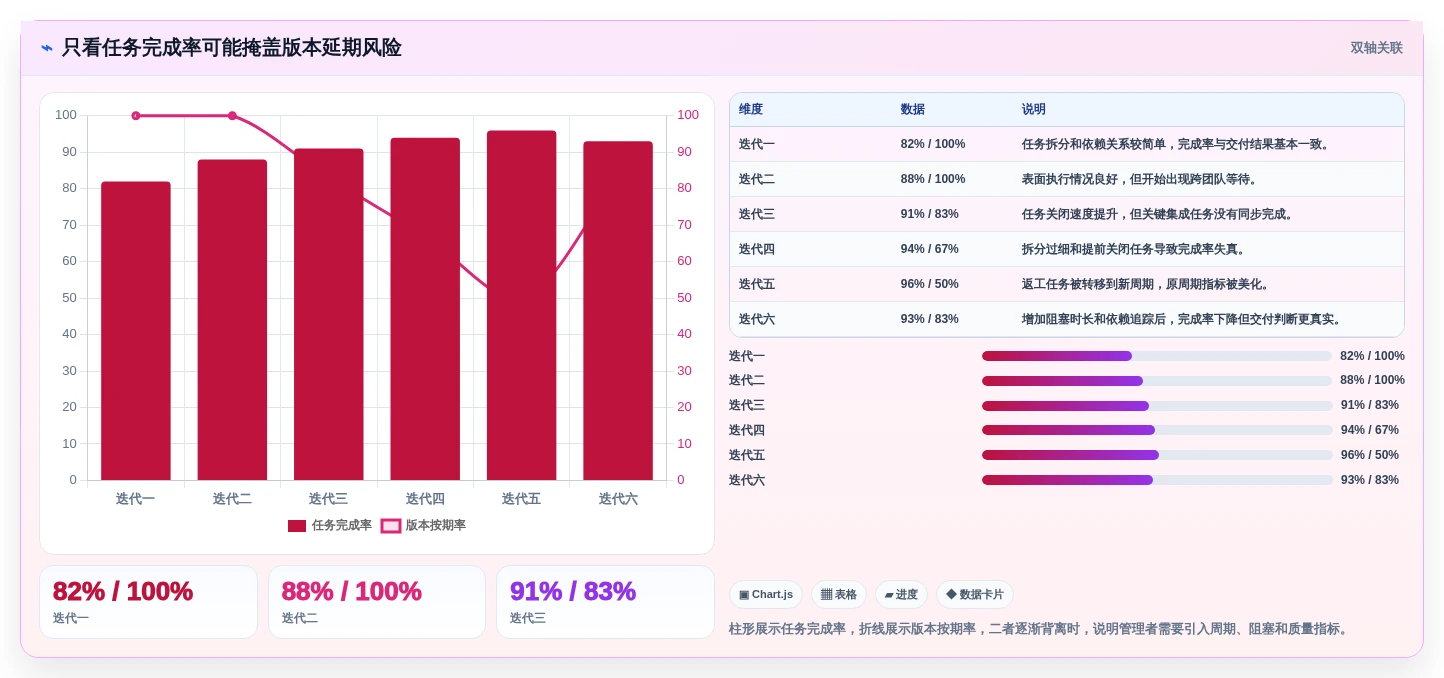Screen dimensions: 1444x678
Task: Click the 82% / 100% 迭代一 data card
Action: (x=149, y=602)
